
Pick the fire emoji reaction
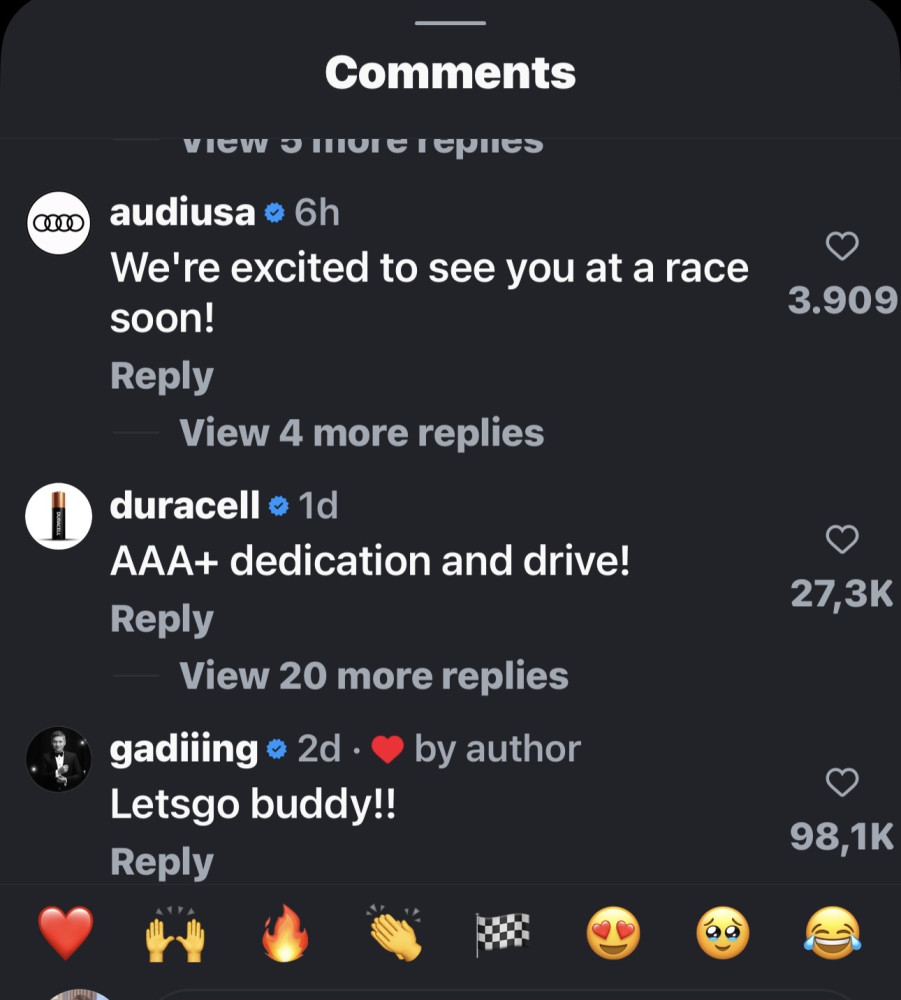(x=285, y=932)
